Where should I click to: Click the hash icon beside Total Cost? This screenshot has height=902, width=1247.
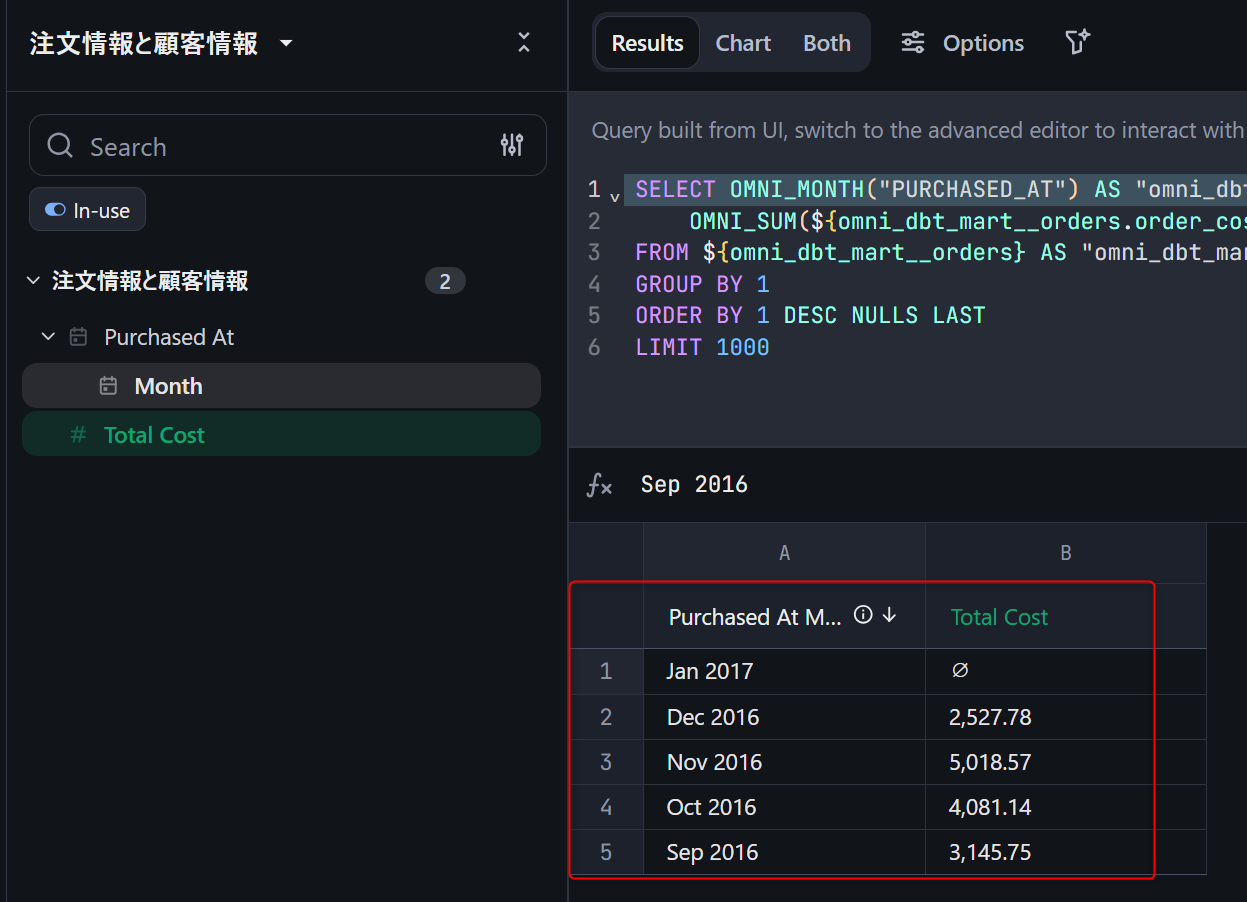78,435
